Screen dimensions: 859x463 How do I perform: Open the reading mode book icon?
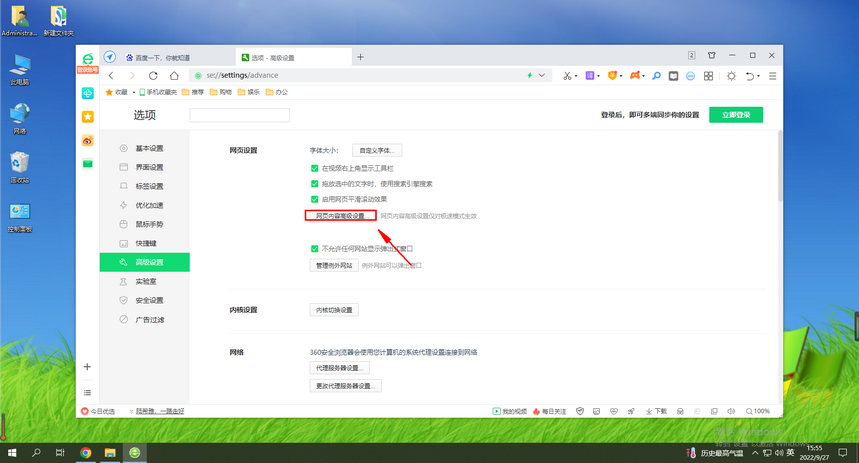[673, 76]
